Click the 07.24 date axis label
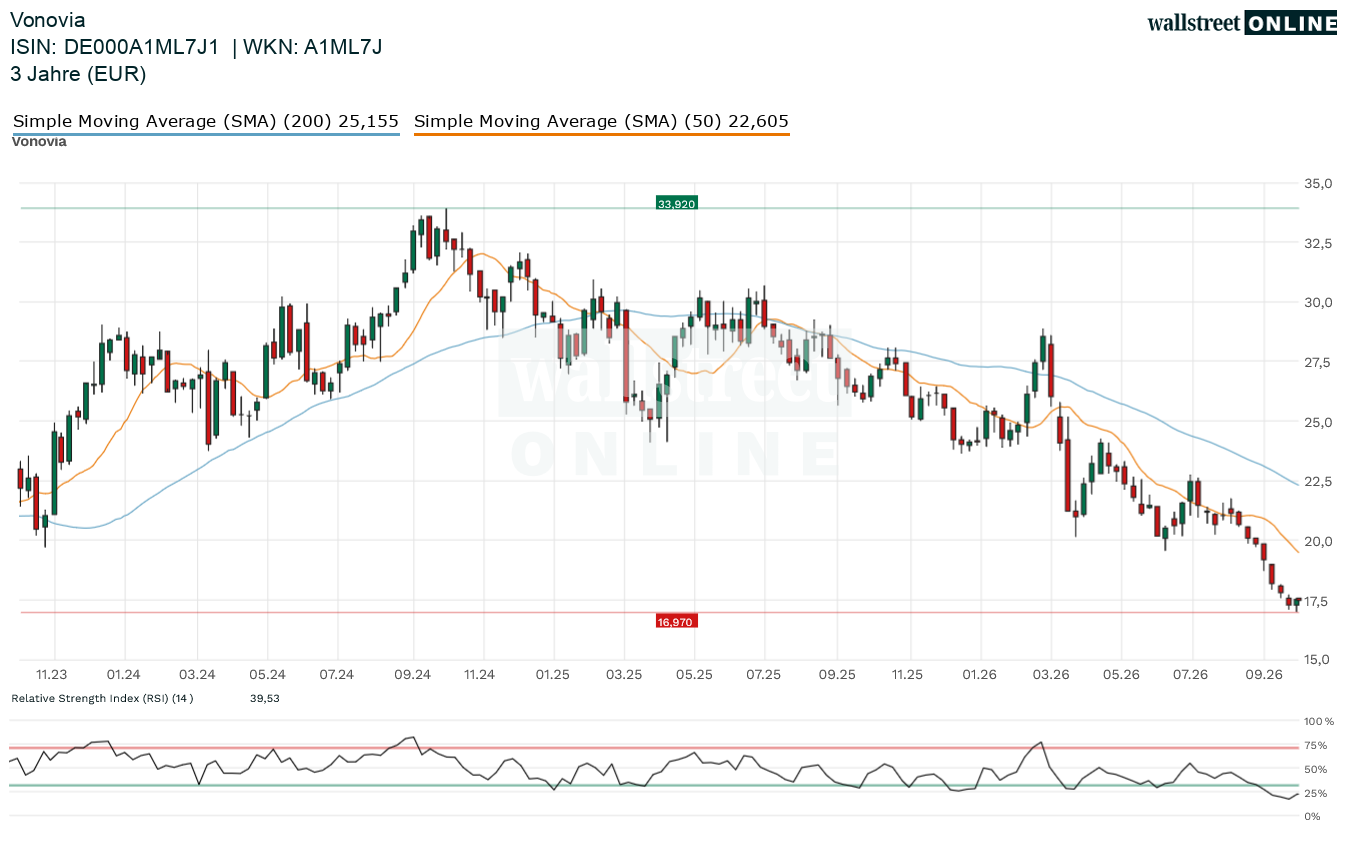Image resolution: width=1349 pixels, height=843 pixels. 338,674
